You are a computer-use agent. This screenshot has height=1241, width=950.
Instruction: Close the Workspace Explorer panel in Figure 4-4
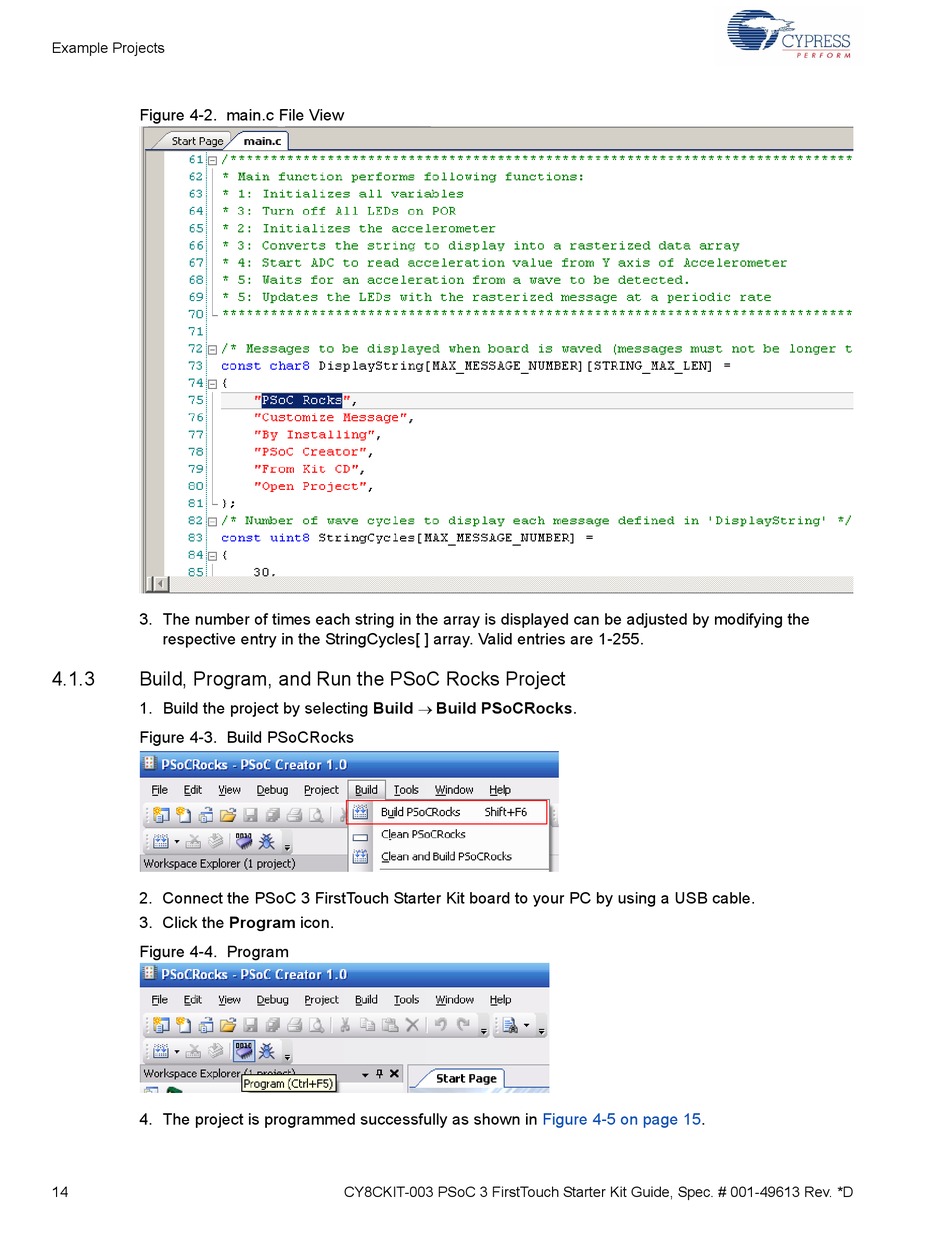[x=394, y=1074]
